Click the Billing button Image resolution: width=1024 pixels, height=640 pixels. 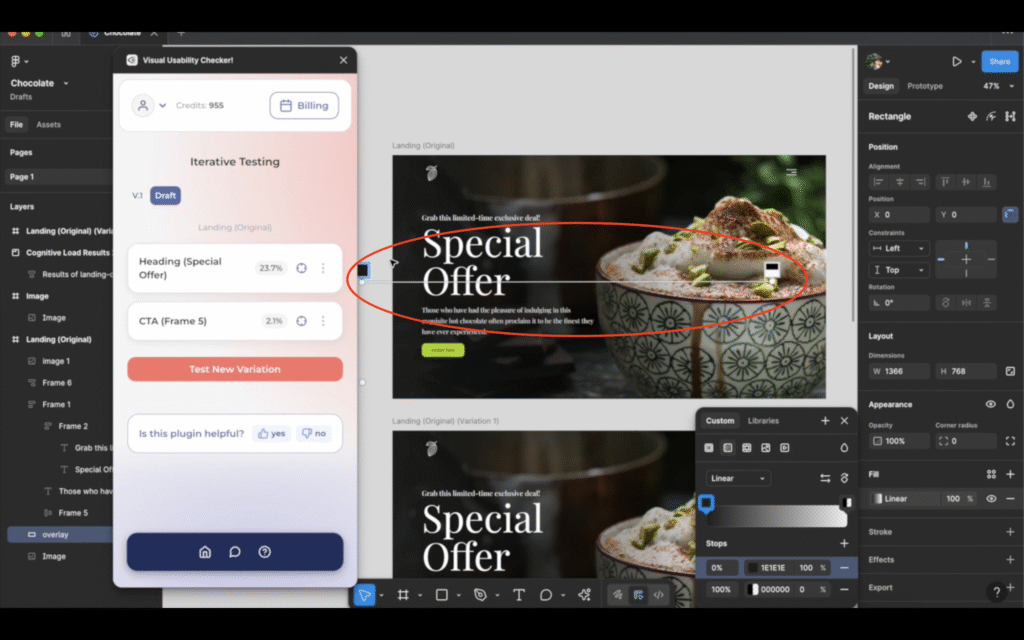pos(304,105)
